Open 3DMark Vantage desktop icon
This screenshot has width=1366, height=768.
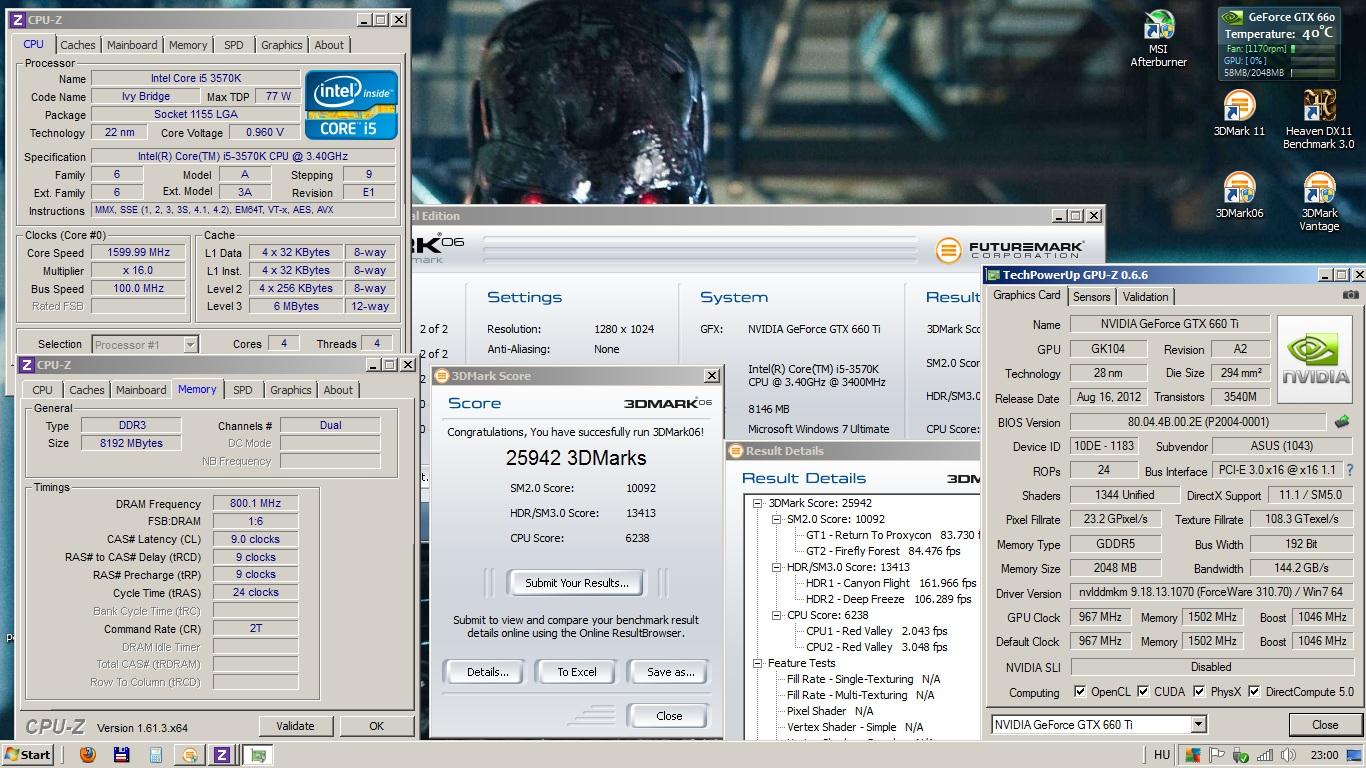tap(1319, 201)
